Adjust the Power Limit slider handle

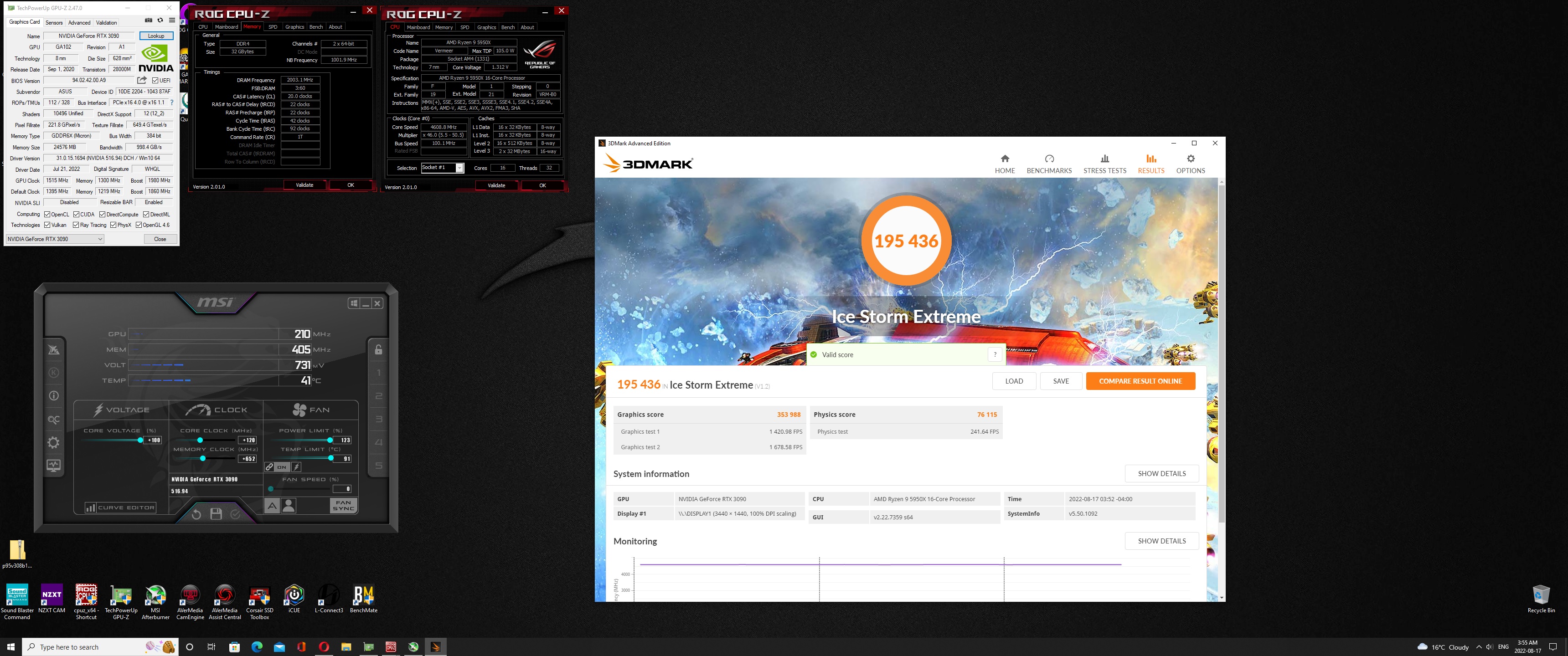[330, 440]
